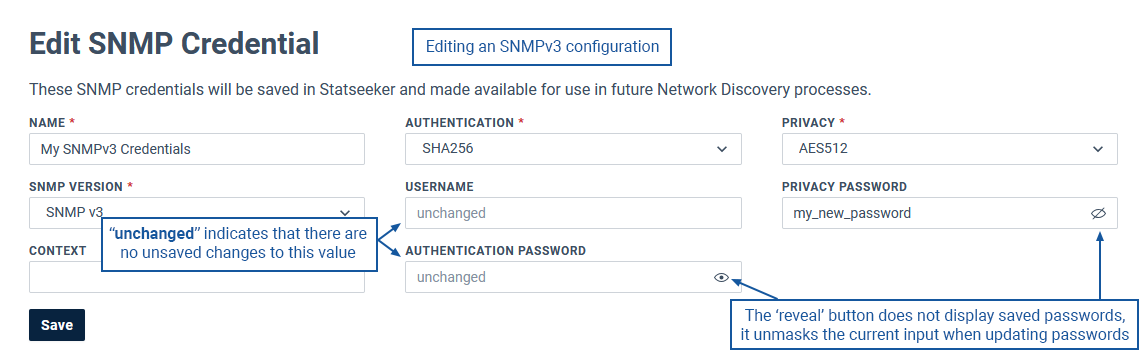1147x361 pixels.
Task: Click the PRIVACY PASSWORD label
Action: (x=844, y=186)
